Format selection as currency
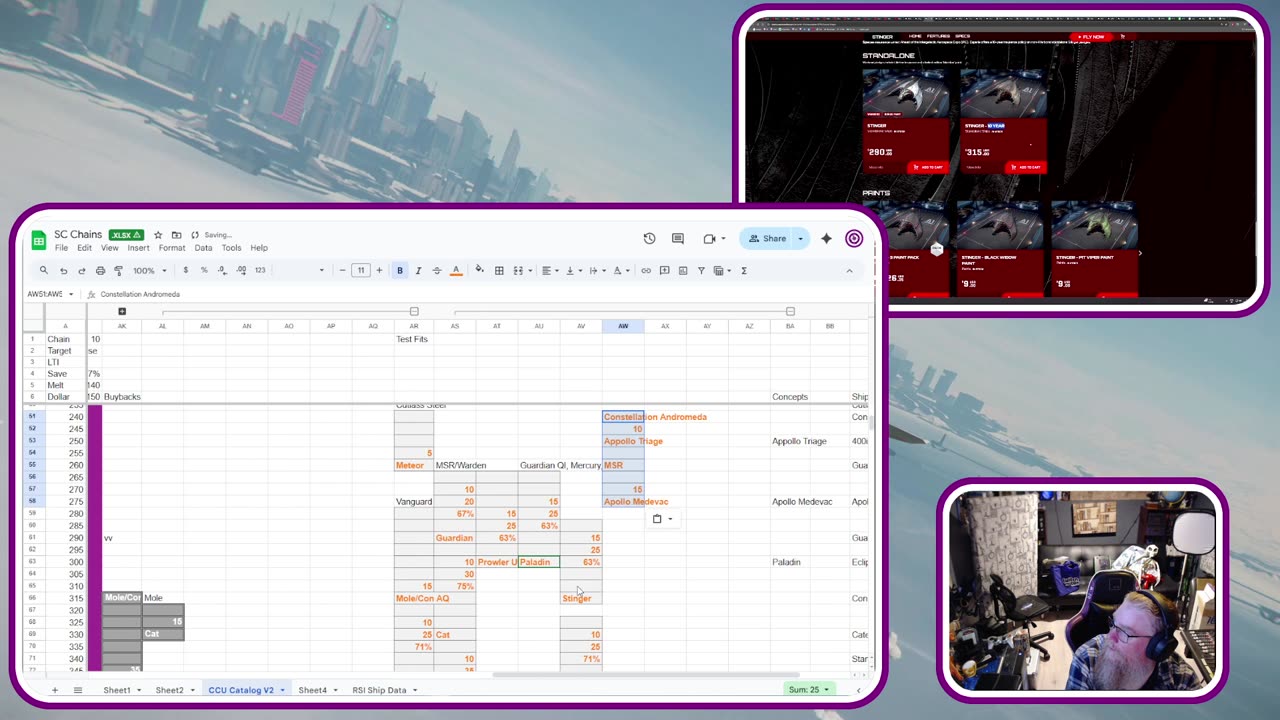The image size is (1280, 720). coord(185,270)
